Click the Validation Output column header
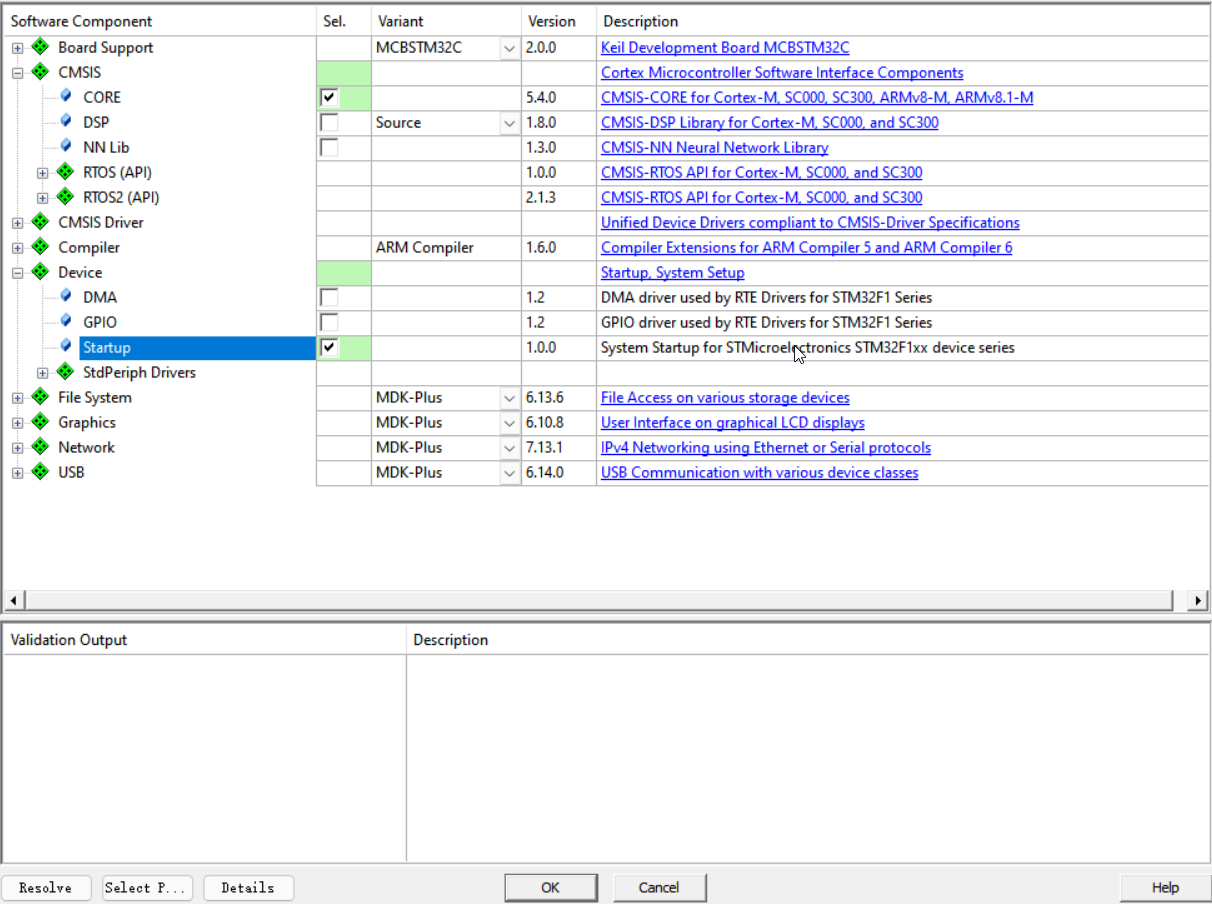Viewport: 1212px width, 904px height. point(204,640)
